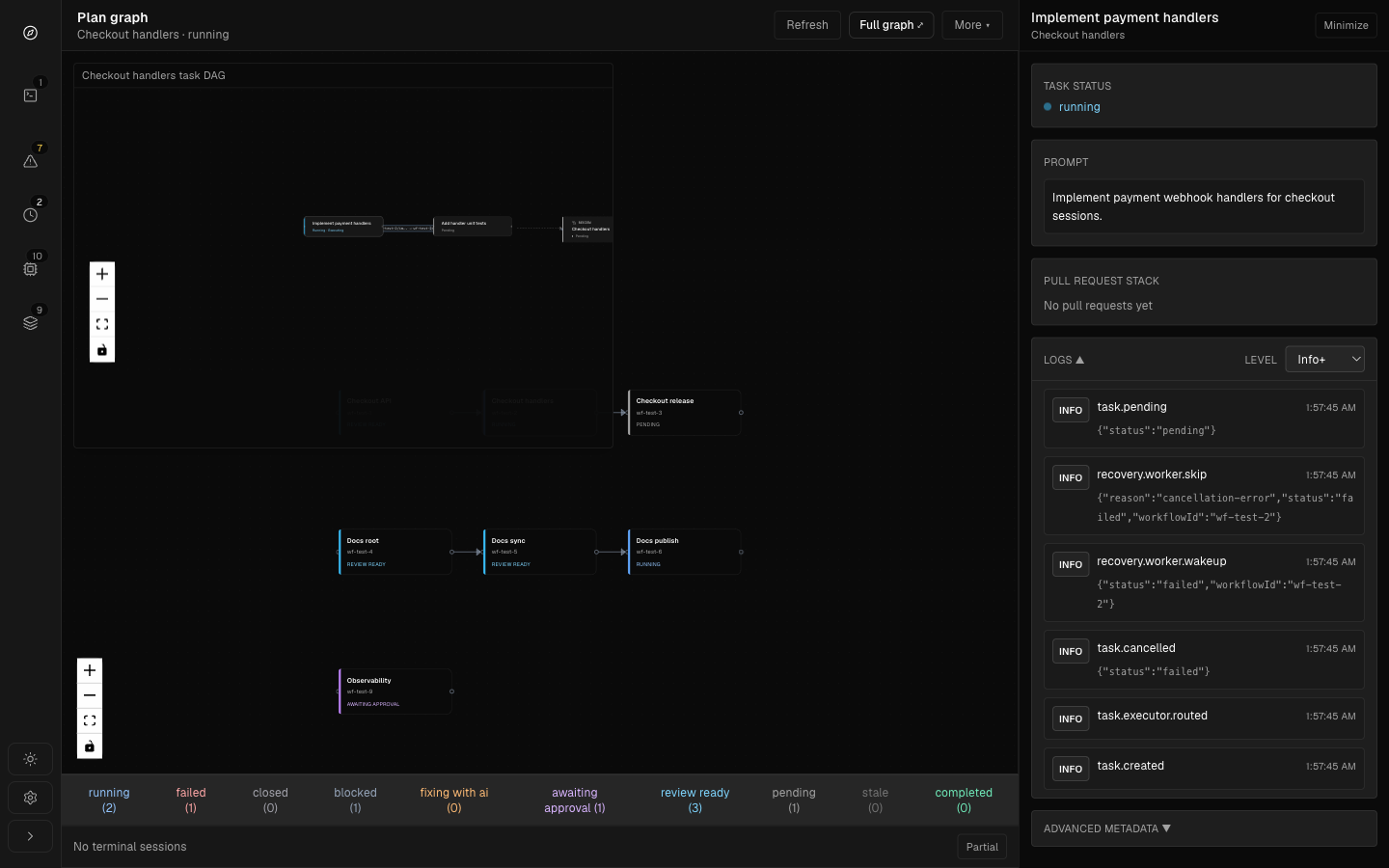Select the failed status filter
This screenshot has width=1389, height=868.
click(x=191, y=800)
